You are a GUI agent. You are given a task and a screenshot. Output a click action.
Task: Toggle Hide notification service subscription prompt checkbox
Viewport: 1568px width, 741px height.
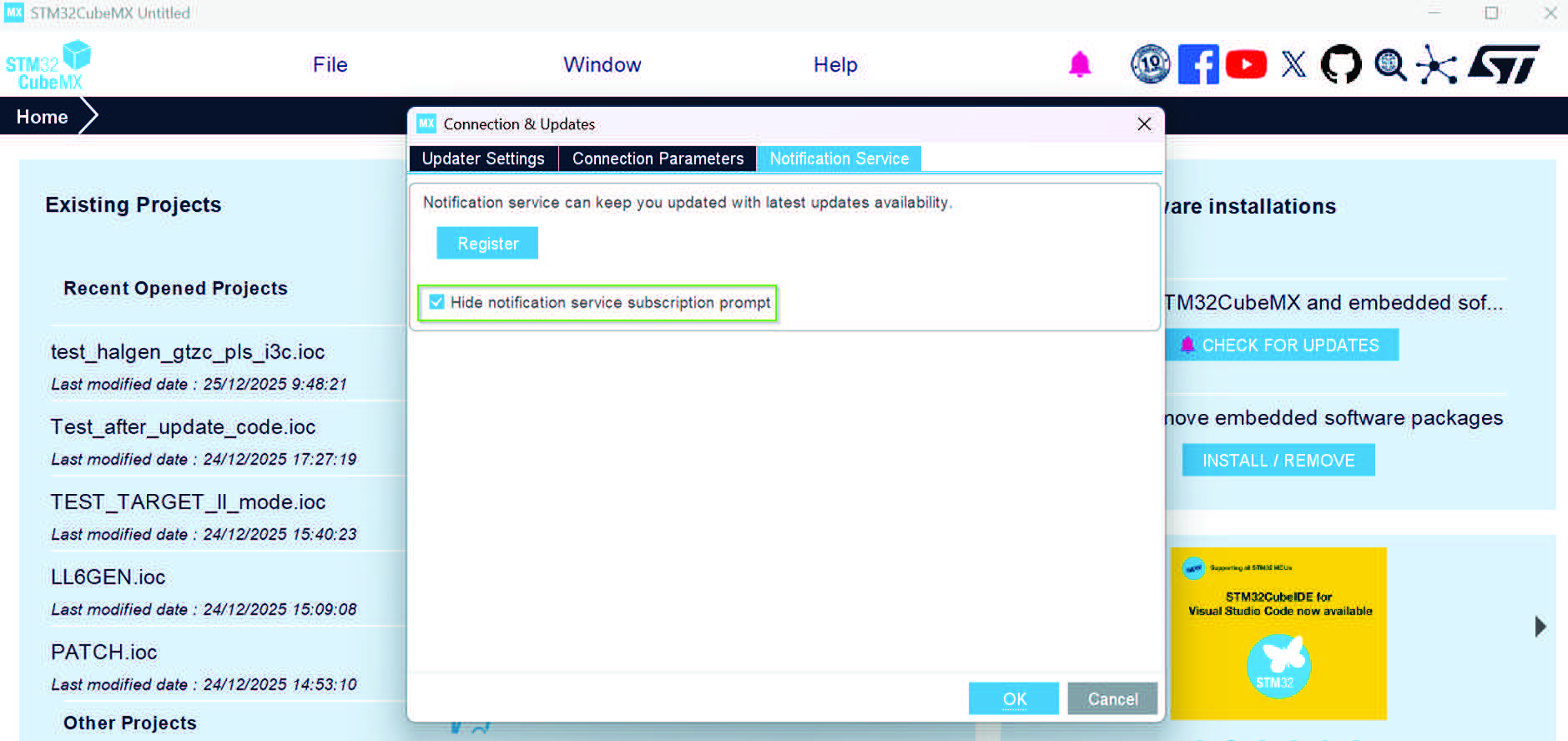tap(436, 302)
